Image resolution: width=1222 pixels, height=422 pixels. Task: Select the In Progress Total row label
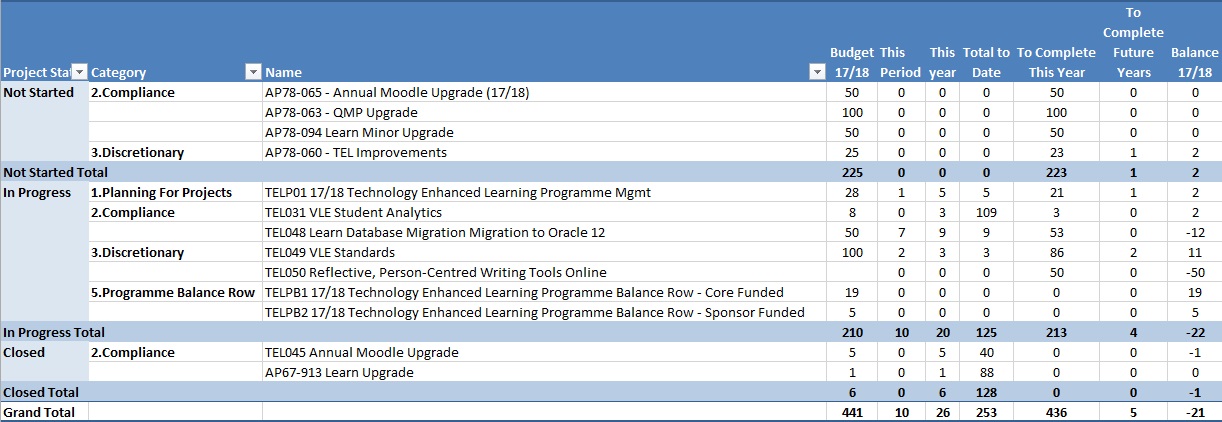(x=54, y=332)
